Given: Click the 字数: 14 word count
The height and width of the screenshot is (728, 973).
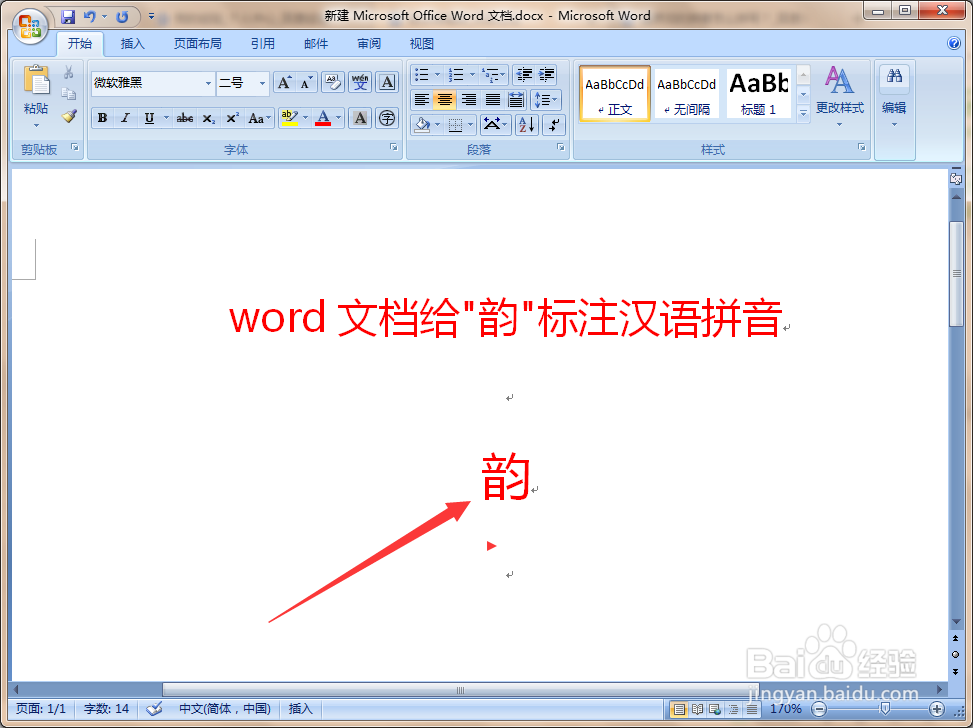Looking at the screenshot, I should [106, 709].
